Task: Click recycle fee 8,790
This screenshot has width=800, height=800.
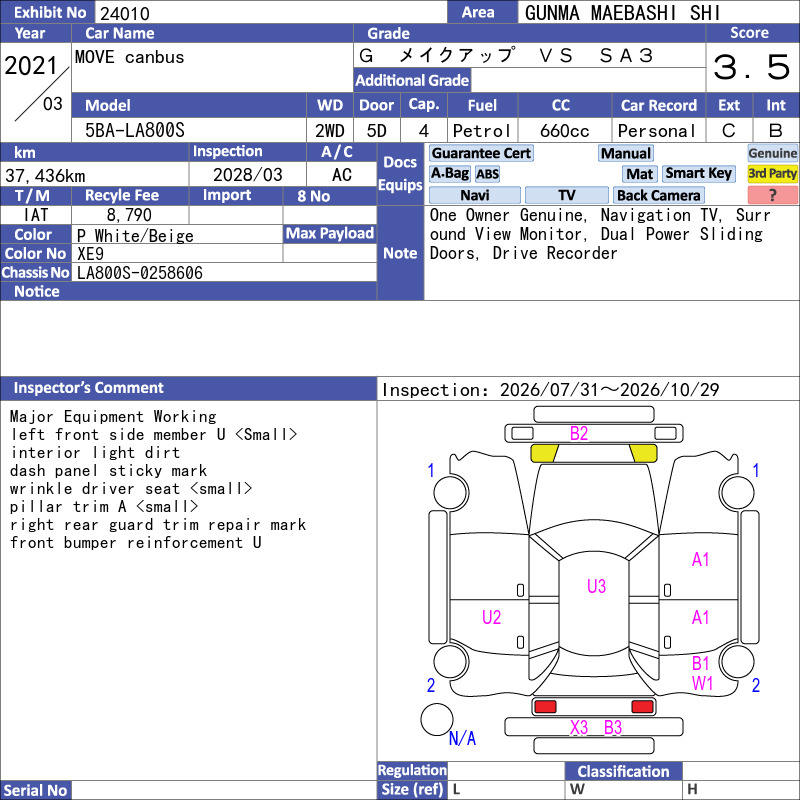Action: click(129, 215)
